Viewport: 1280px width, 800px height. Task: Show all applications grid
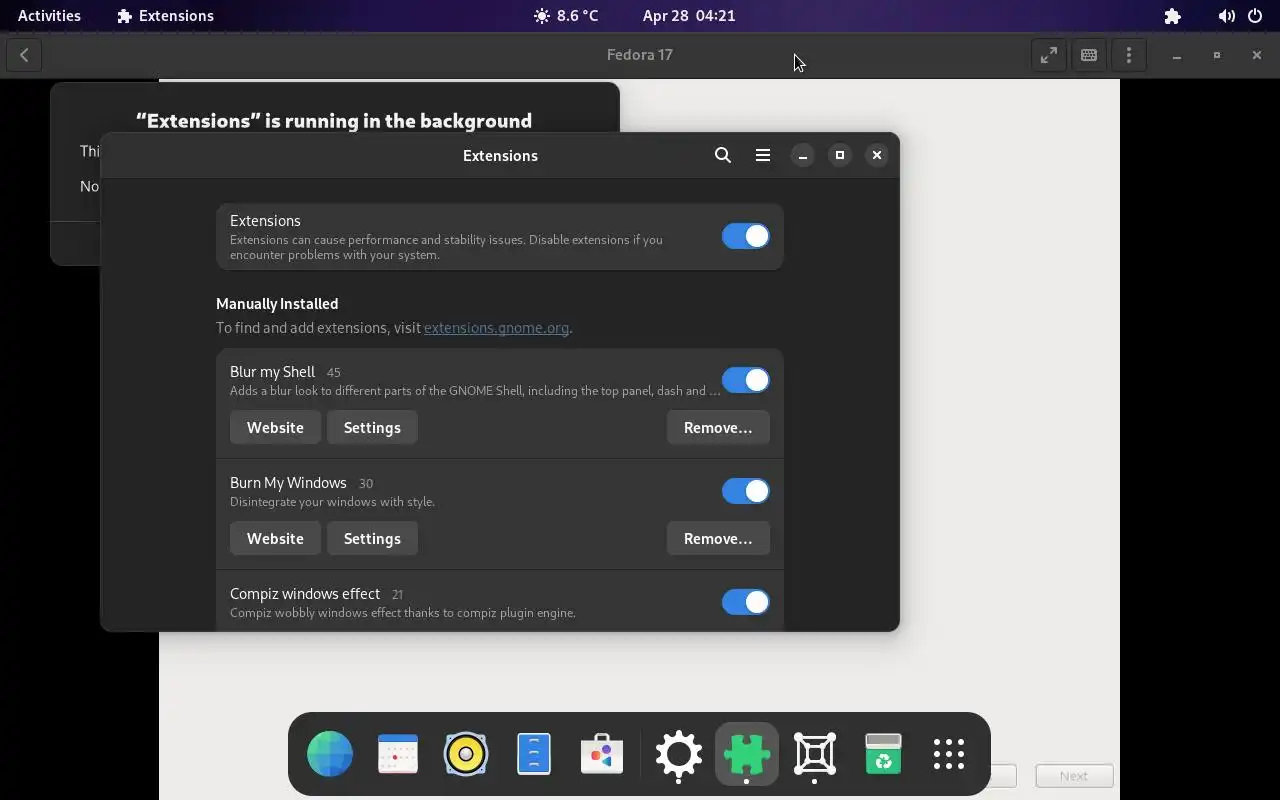[x=949, y=754]
